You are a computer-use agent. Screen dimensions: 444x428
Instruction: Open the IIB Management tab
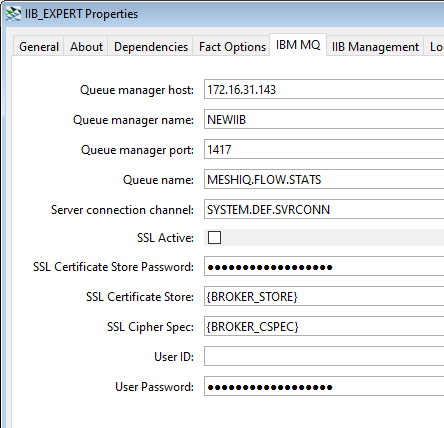coord(375,47)
